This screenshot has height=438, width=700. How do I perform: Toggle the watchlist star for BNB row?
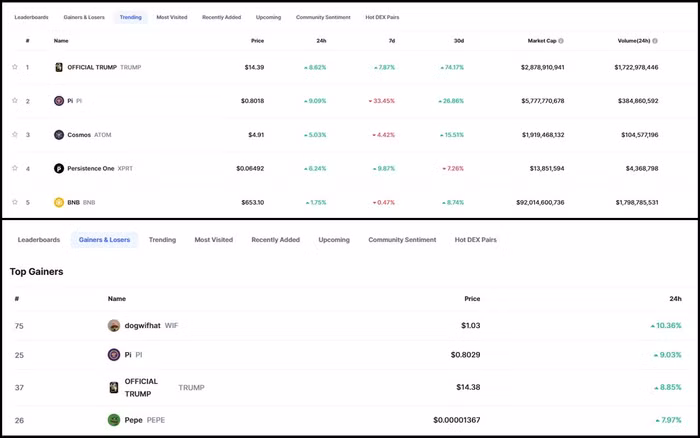pyautogui.click(x=15, y=202)
